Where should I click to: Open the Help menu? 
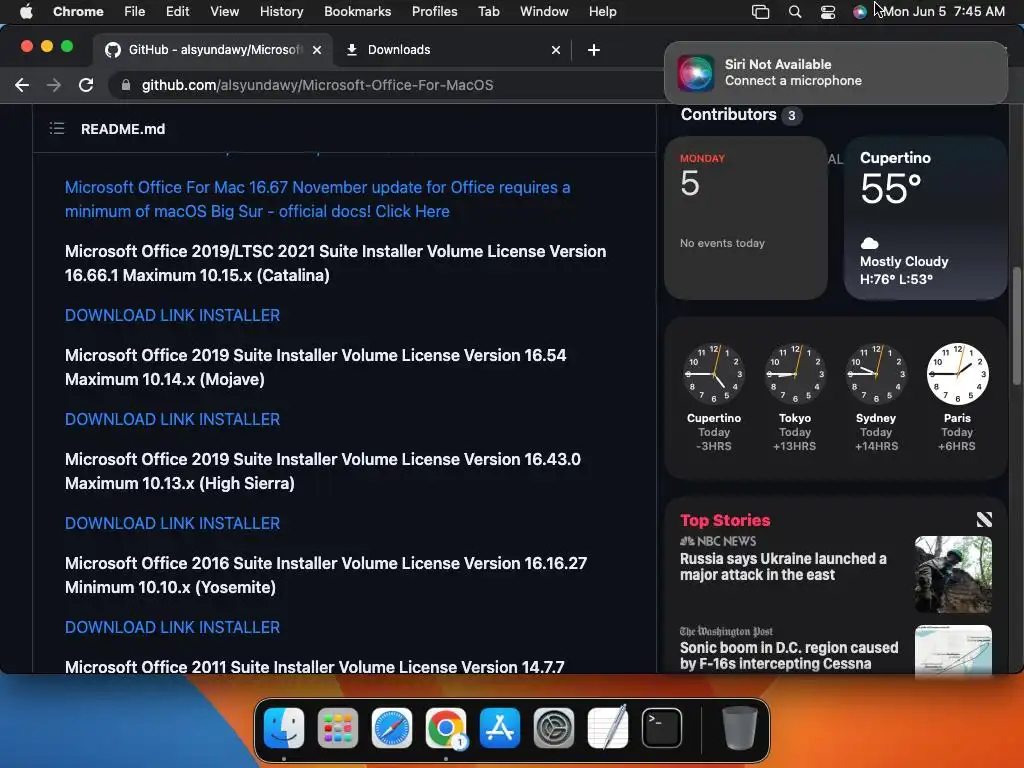tap(602, 11)
